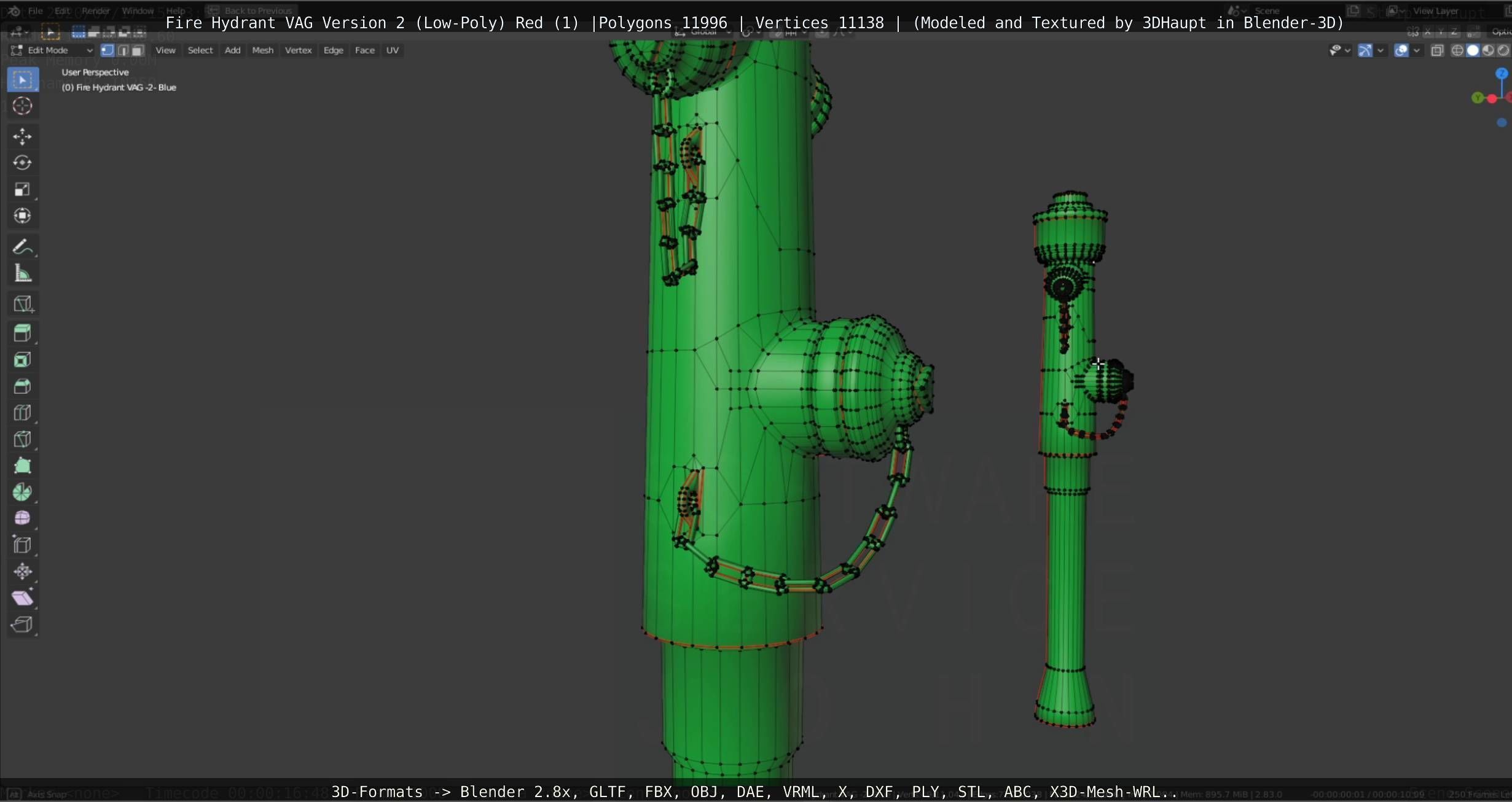The height and width of the screenshot is (802, 1512).
Task: Select the Measure ruler tool
Action: click(23, 273)
